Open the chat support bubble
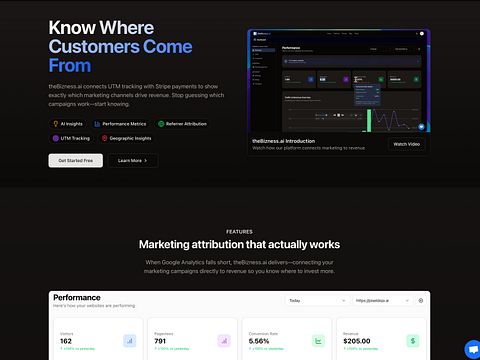Image resolution: width=480 pixels, height=360 pixels. (473, 350)
